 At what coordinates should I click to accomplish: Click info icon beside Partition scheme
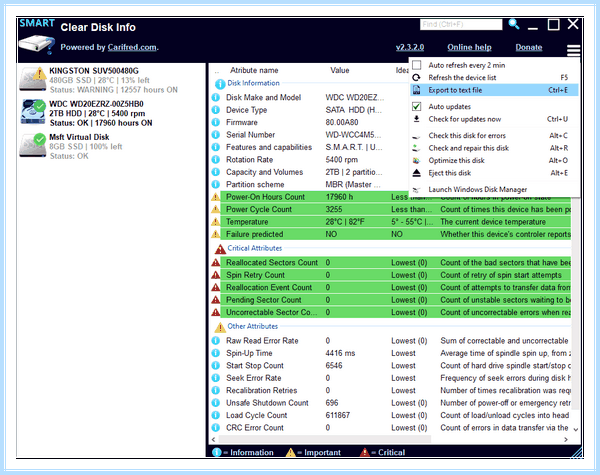click(216, 184)
